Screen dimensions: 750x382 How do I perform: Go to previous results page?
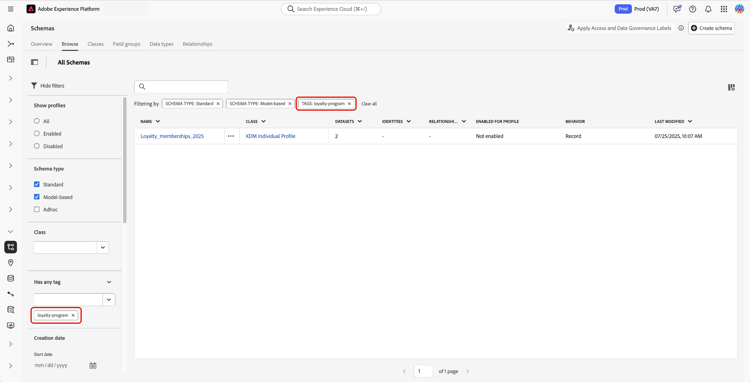point(404,371)
